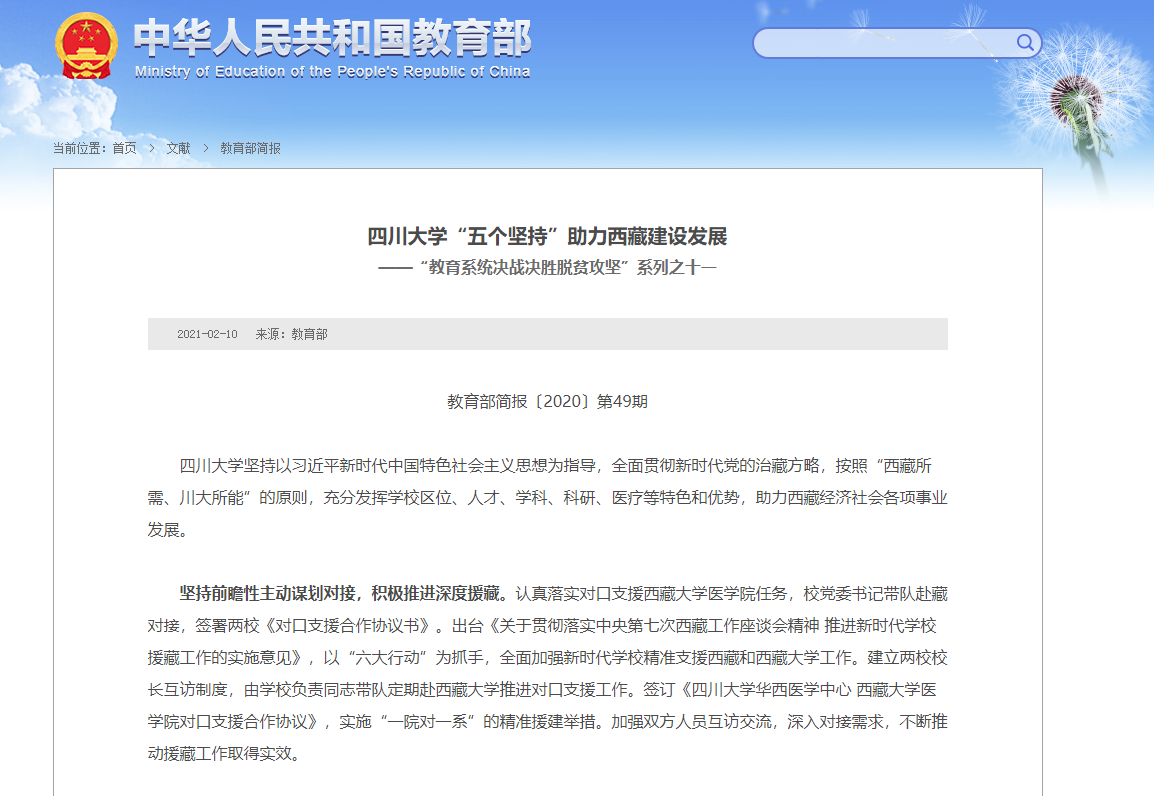The width and height of the screenshot is (1154, 796).
Task: Open the 教育部简报 breadcrumb link
Action: [250, 149]
